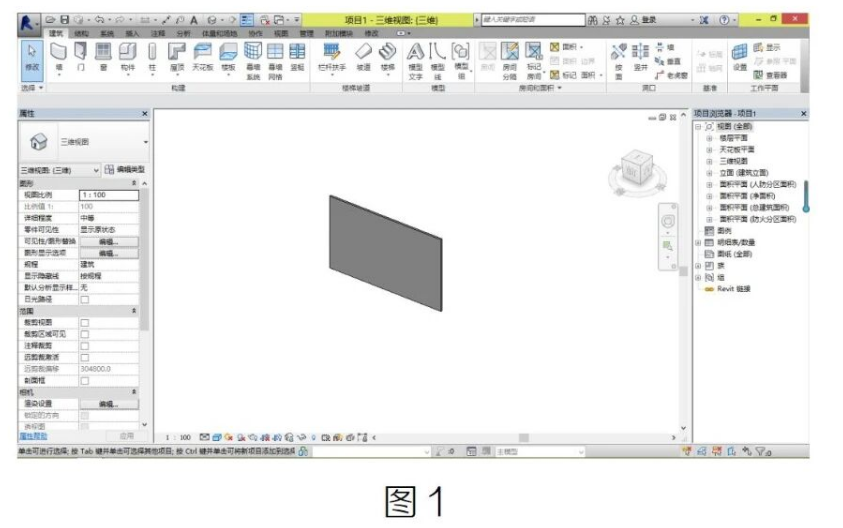Select Revit 链接 in project browser

[x=733, y=289]
